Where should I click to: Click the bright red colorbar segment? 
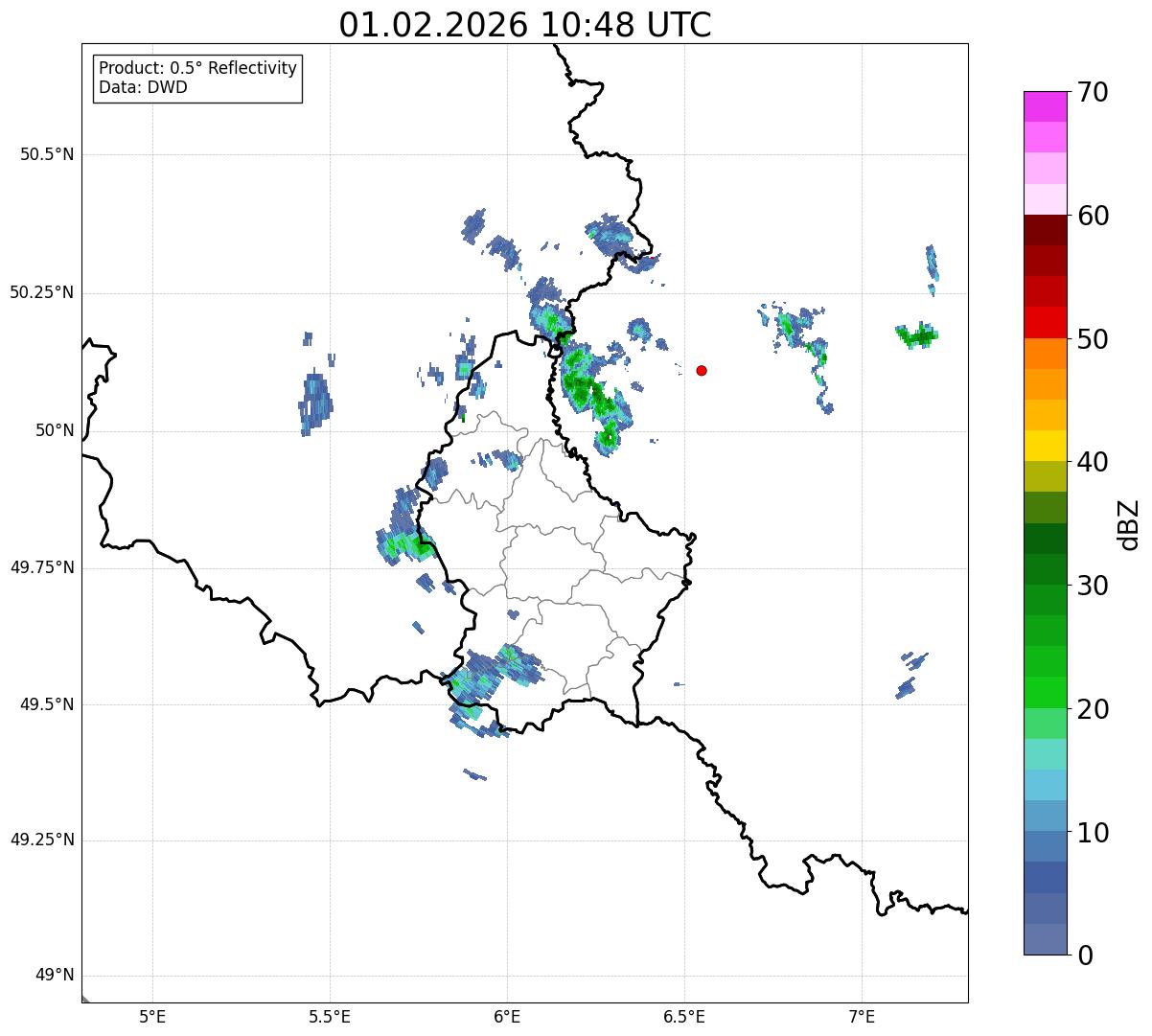click(x=1046, y=322)
